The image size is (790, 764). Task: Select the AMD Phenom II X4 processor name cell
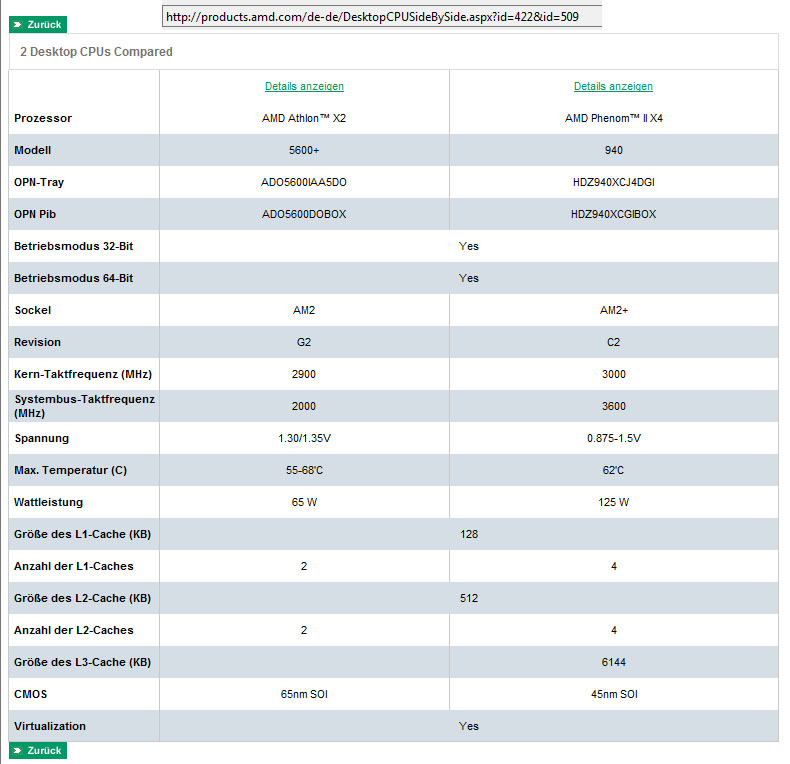click(x=613, y=118)
